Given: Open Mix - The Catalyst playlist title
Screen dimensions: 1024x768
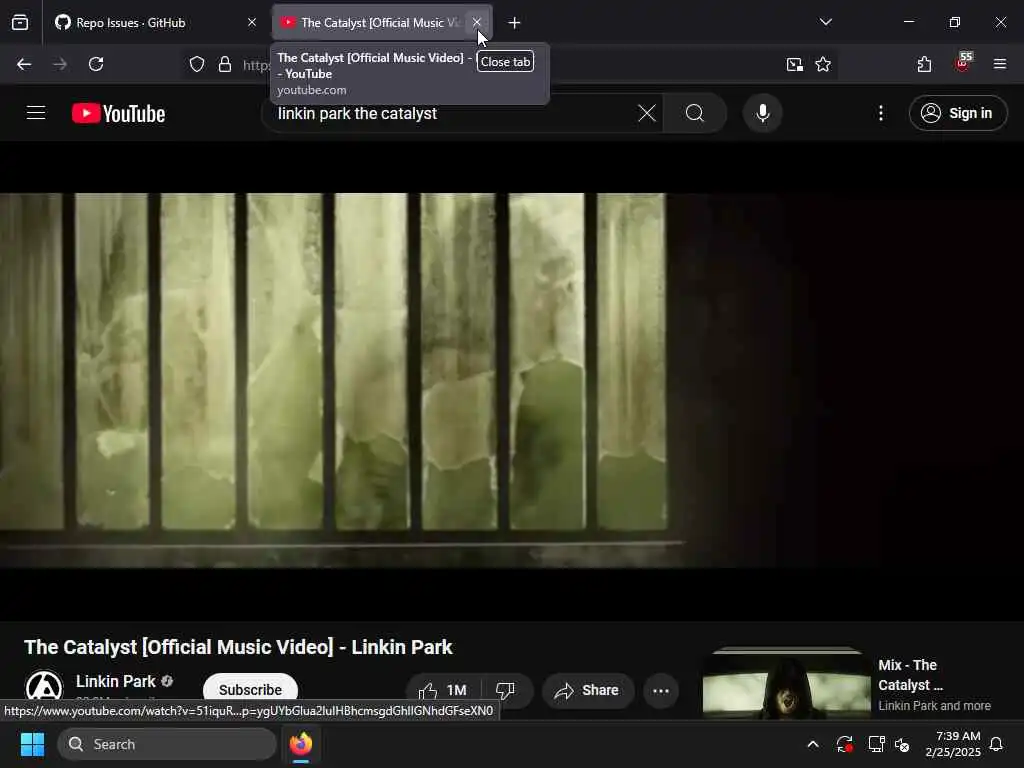Looking at the screenshot, I should tap(910, 675).
